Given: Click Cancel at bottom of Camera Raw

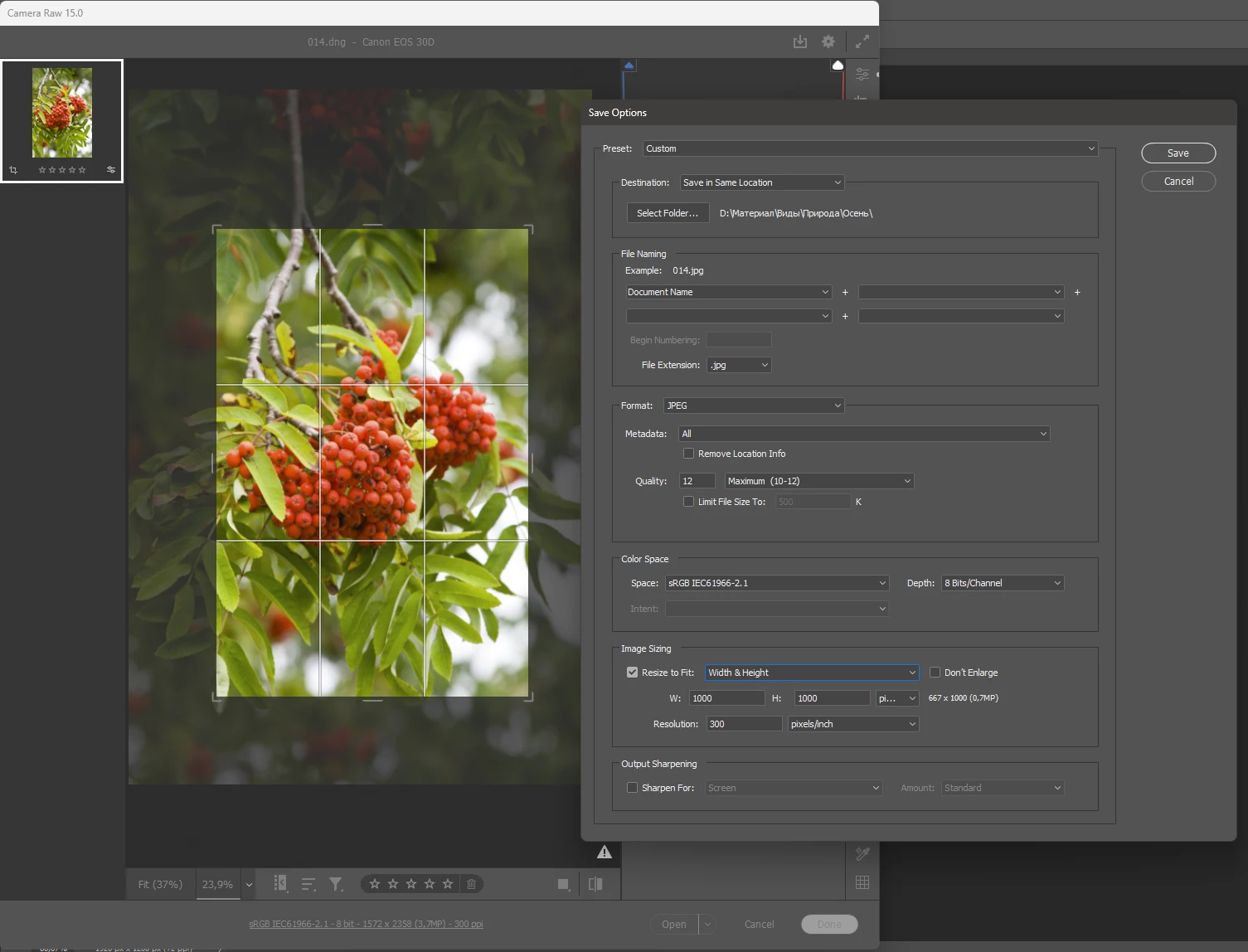Looking at the screenshot, I should coord(759,924).
